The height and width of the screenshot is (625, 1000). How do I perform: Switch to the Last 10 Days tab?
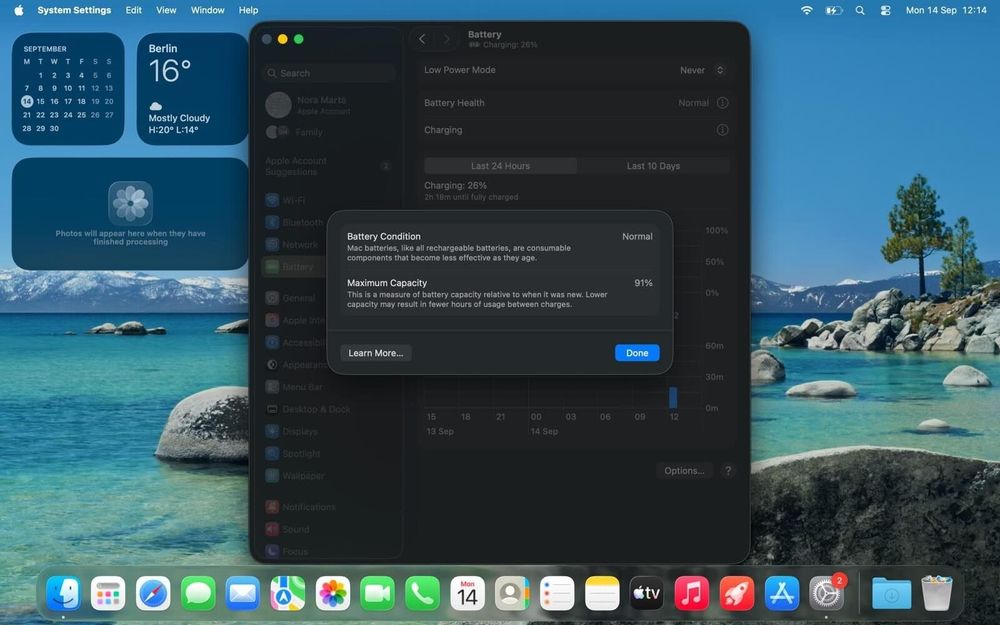pos(653,166)
